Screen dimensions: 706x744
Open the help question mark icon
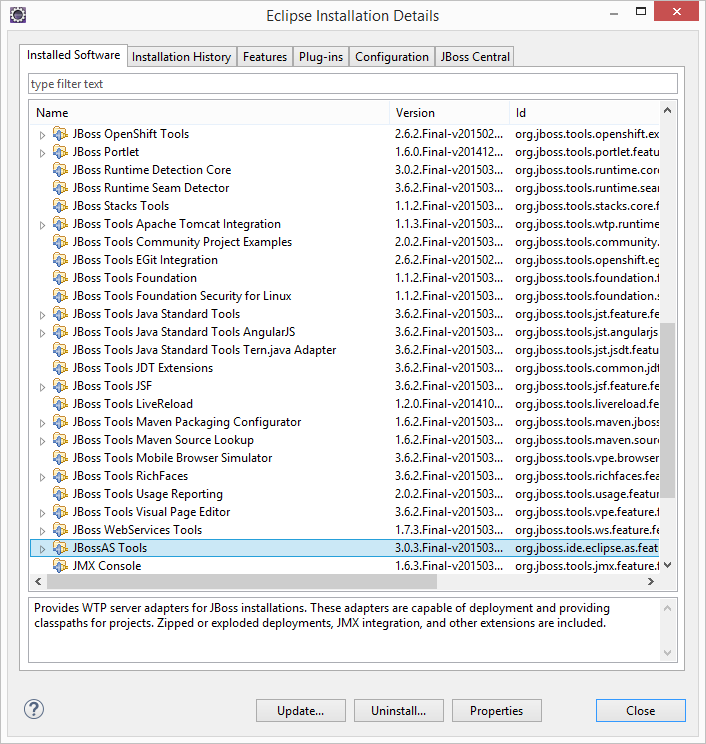click(34, 710)
